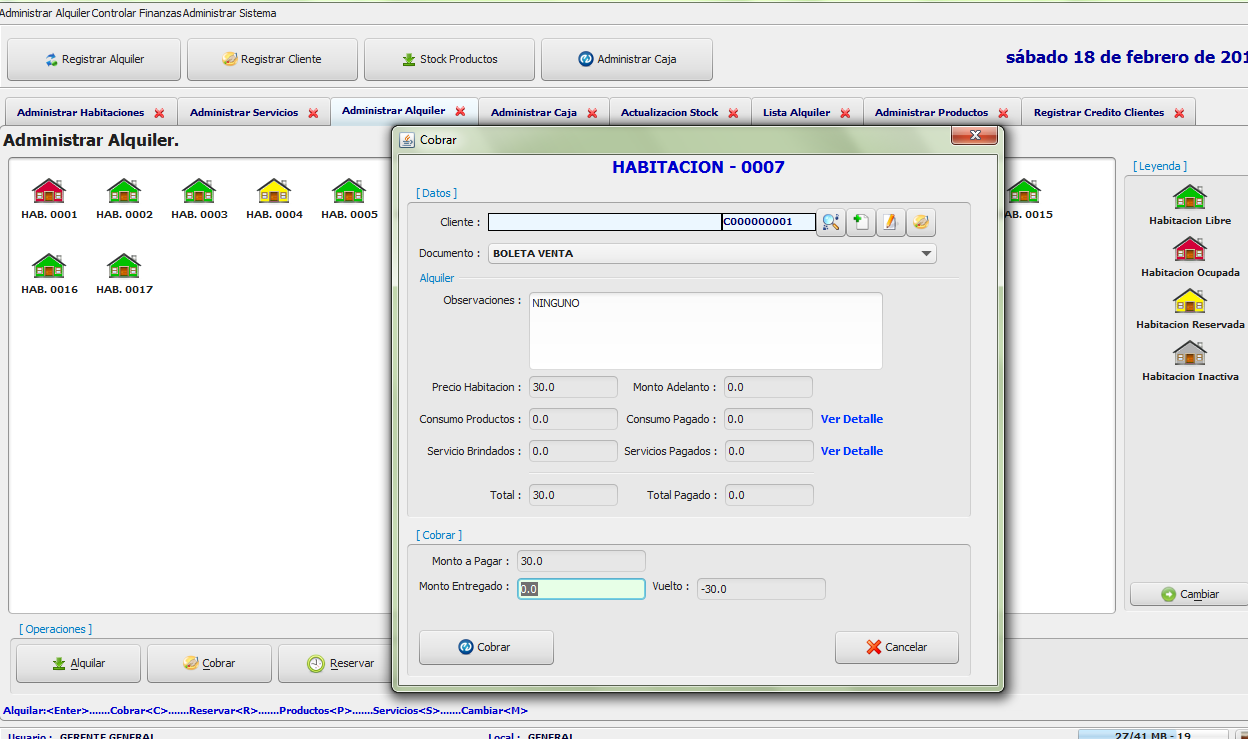Close the Administrar Alquiler tab
The height and width of the screenshot is (739, 1248).
point(460,111)
